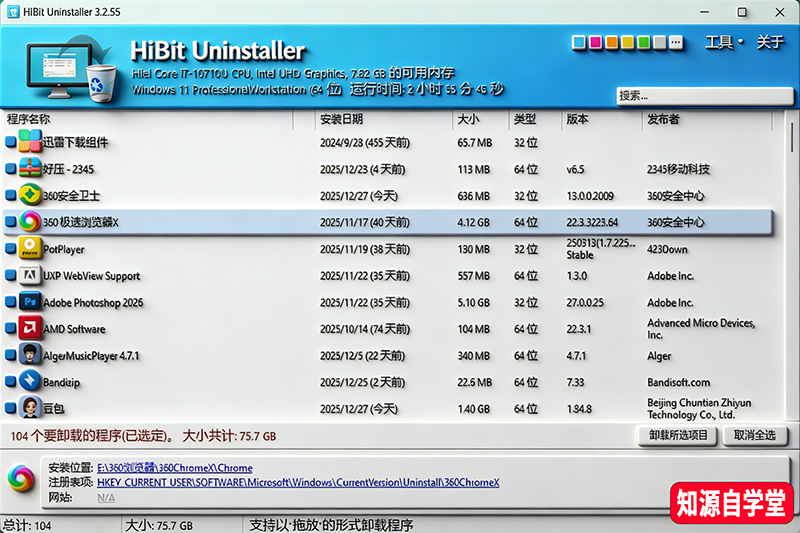800x533 pixels.
Task: Click the UXP WebView Support icon
Action: (30, 275)
